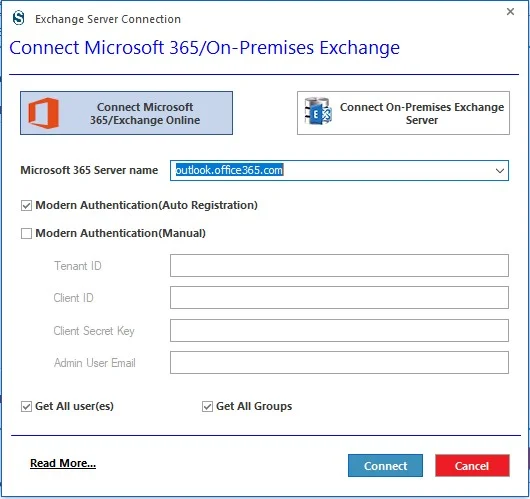Toggle the Get All Groups checkbox
Screen dimensions: 530x499
(207, 406)
